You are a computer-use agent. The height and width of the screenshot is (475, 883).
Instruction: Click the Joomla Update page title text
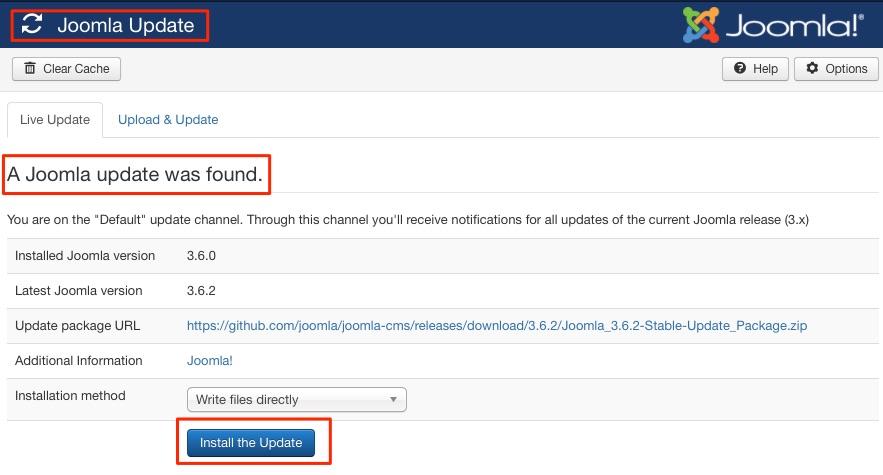126,25
